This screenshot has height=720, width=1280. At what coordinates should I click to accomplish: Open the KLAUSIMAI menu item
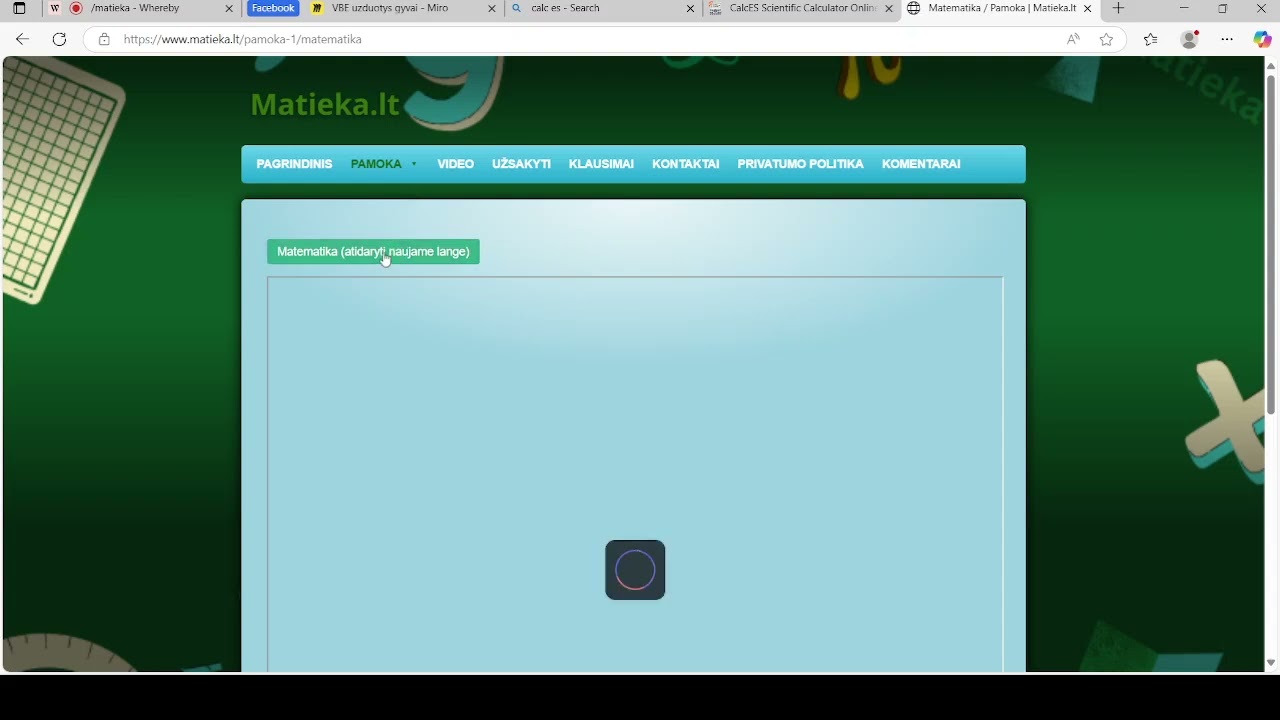(x=601, y=164)
